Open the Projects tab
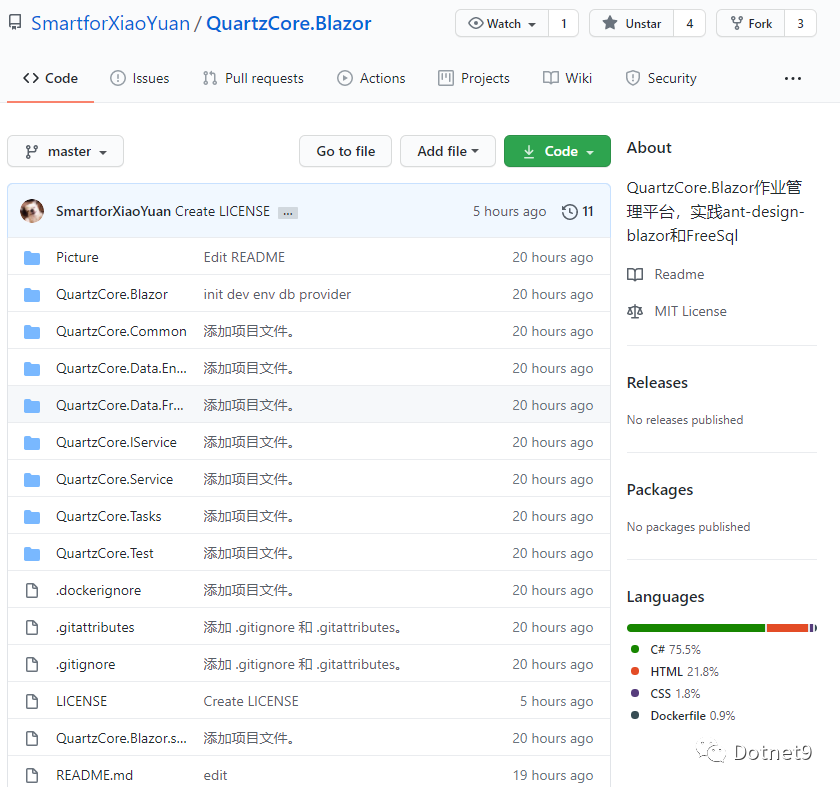This screenshot has width=840, height=787. tap(474, 79)
